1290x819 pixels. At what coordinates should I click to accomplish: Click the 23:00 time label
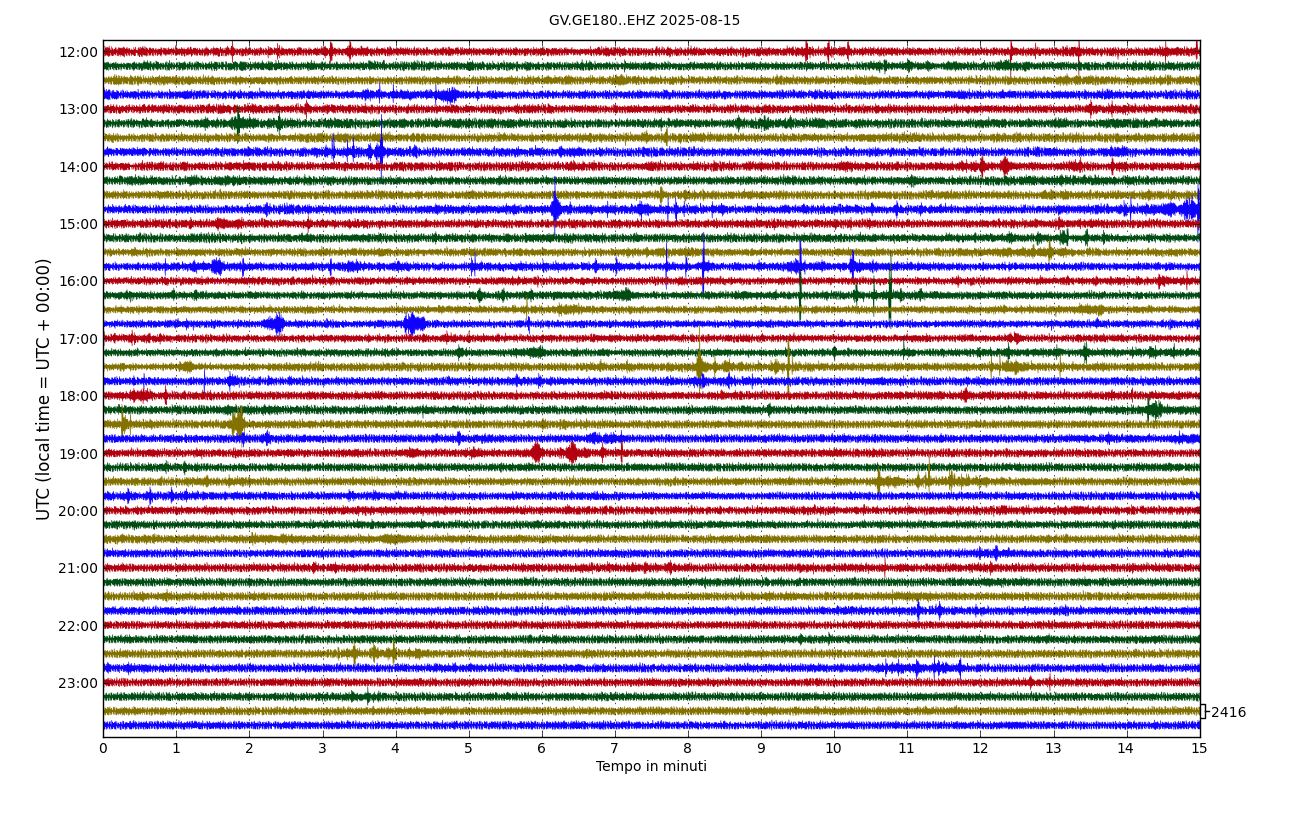(78, 683)
